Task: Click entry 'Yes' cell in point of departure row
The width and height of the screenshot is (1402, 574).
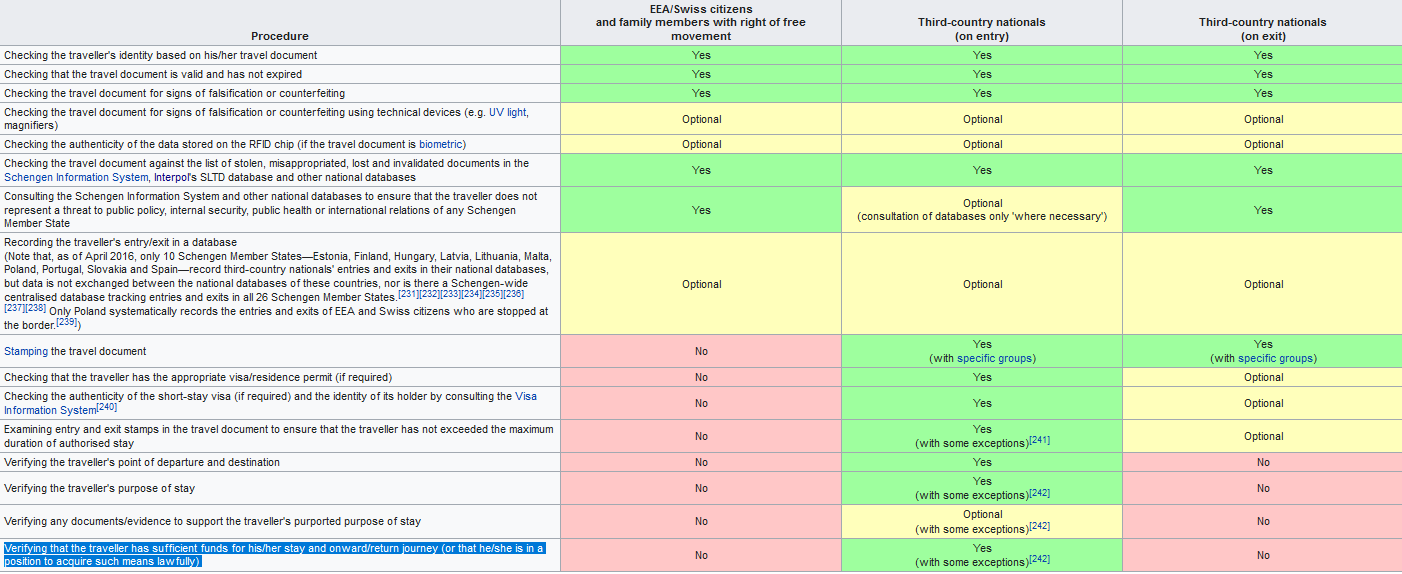Action: point(982,462)
